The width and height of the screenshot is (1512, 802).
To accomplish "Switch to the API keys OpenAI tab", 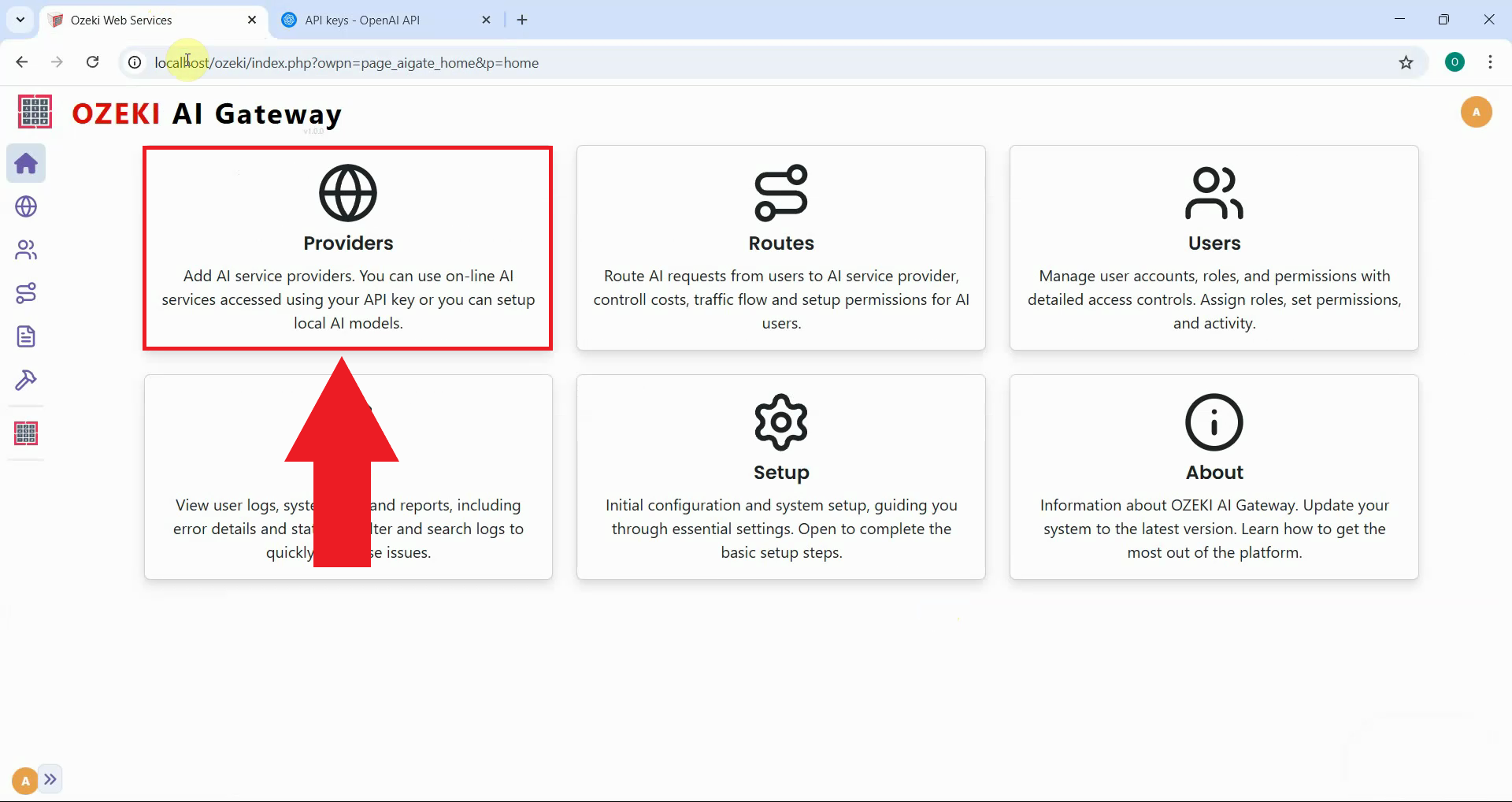I will click(x=370, y=19).
